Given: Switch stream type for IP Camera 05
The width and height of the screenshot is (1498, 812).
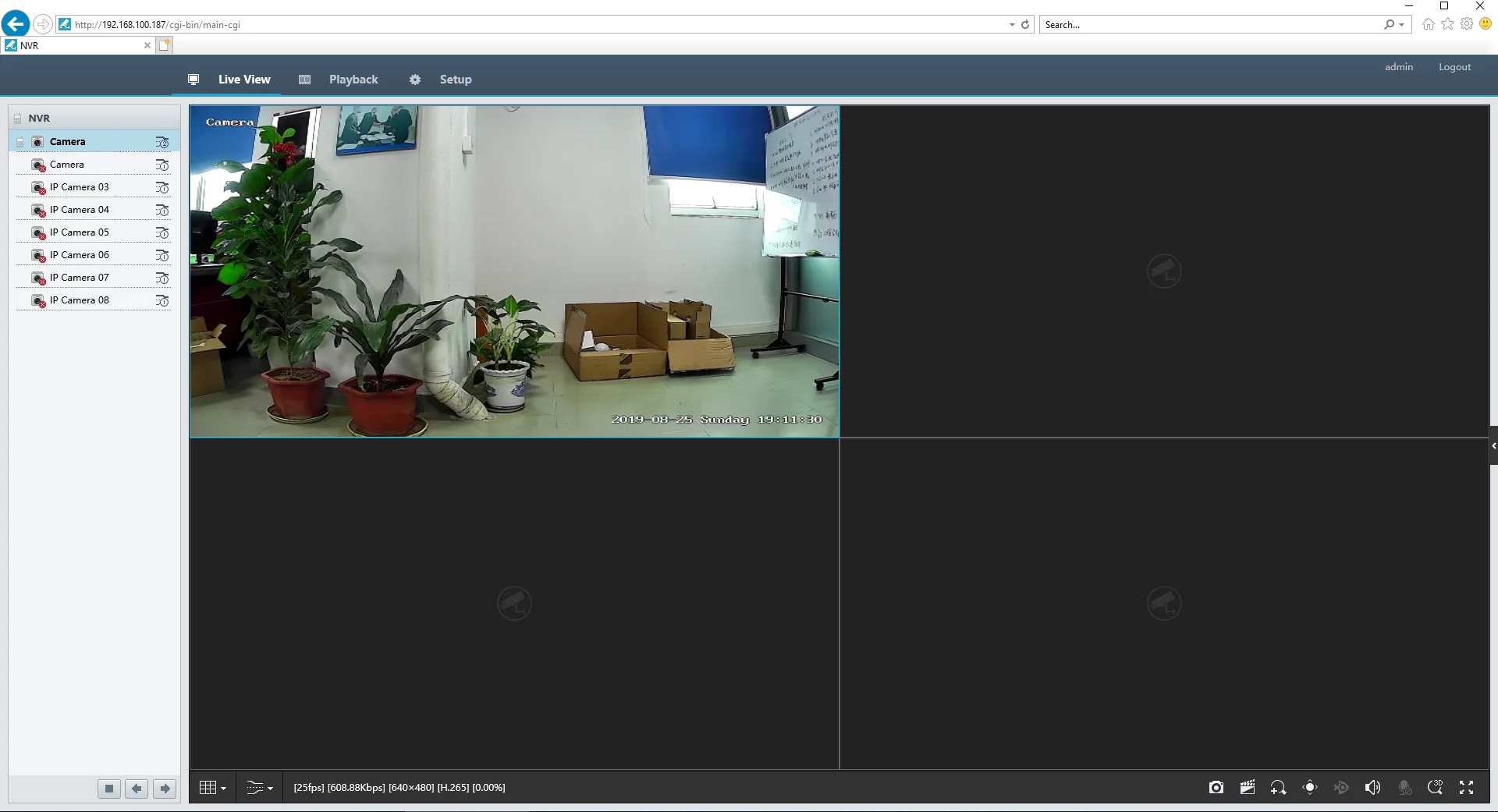Looking at the screenshot, I should [x=162, y=232].
